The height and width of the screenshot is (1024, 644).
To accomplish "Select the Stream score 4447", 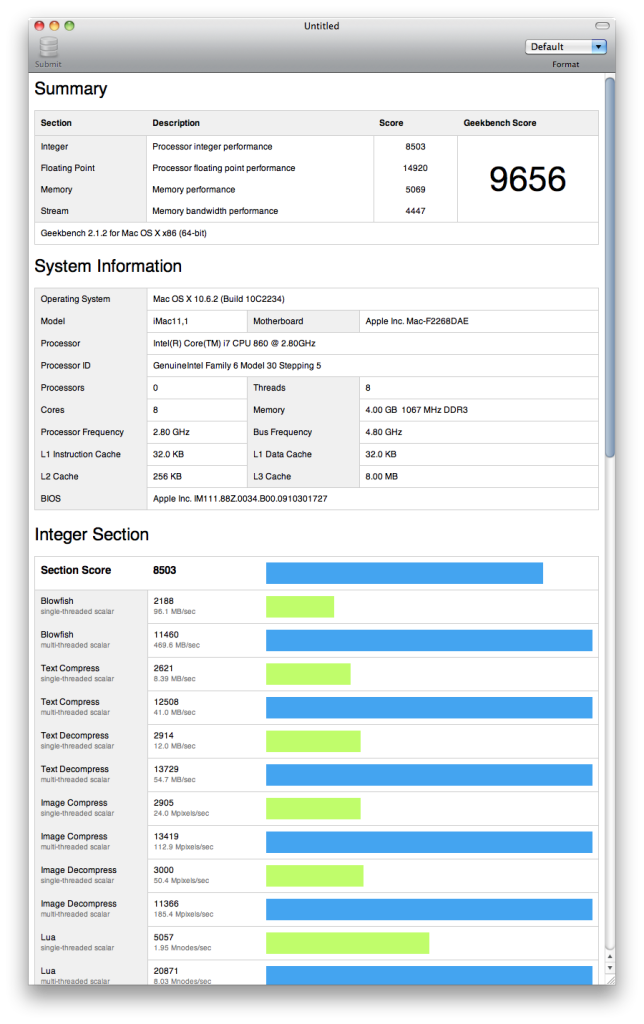I will [415, 212].
